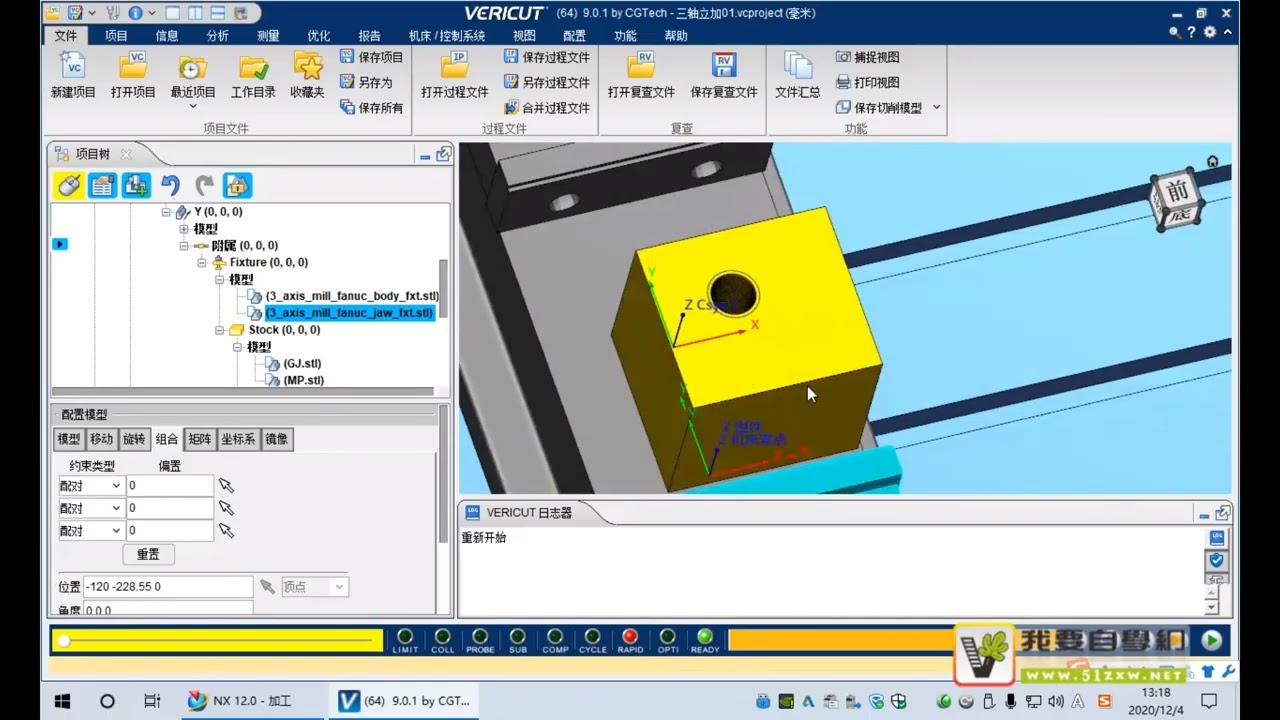Click the lock icon in project tree toolbar
The height and width of the screenshot is (720, 1280).
tap(237, 185)
